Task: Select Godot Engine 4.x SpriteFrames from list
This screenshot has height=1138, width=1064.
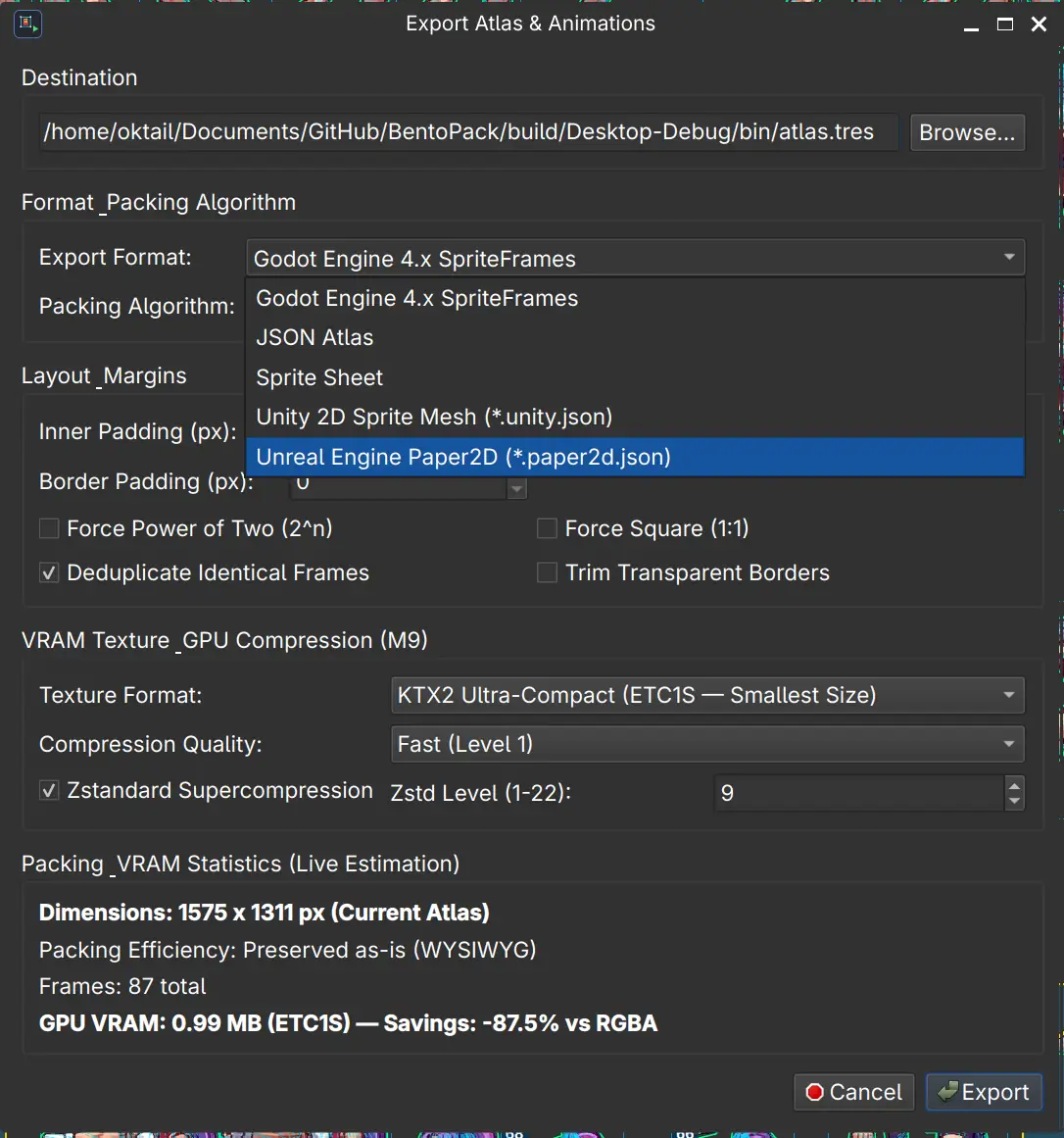Action: click(635, 298)
